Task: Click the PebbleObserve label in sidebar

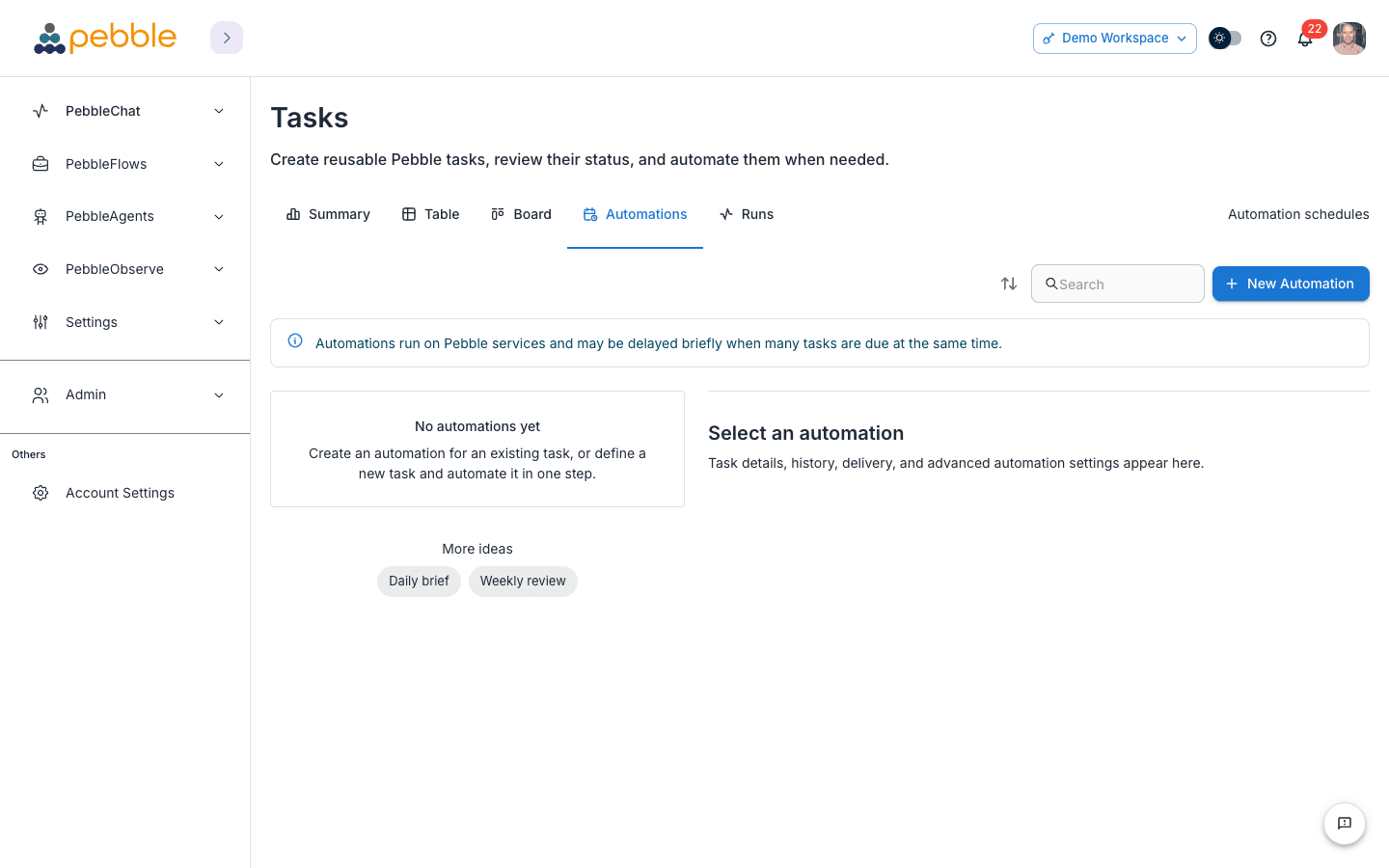Action: pos(115,269)
